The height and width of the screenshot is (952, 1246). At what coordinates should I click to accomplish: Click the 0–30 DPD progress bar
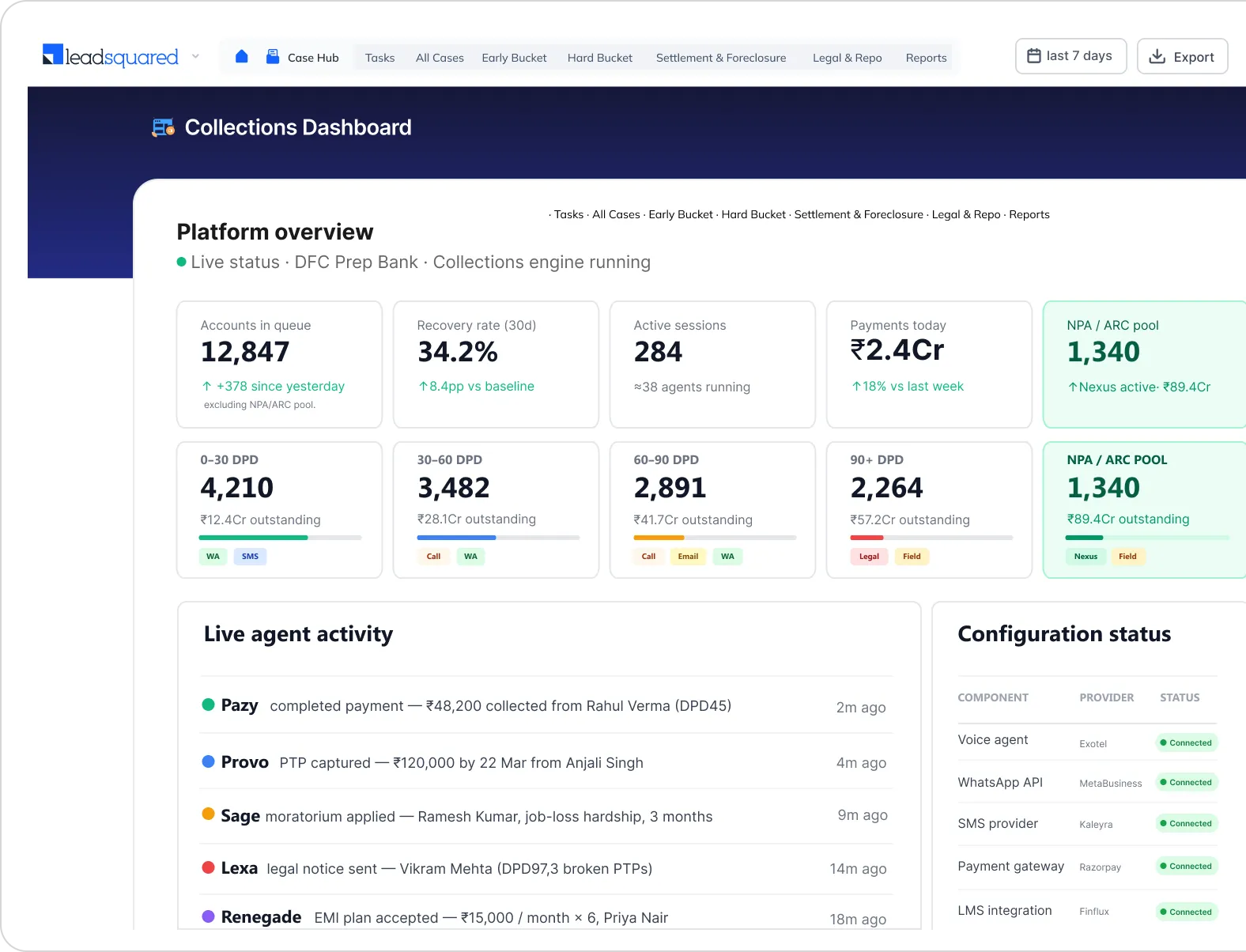[x=281, y=538]
